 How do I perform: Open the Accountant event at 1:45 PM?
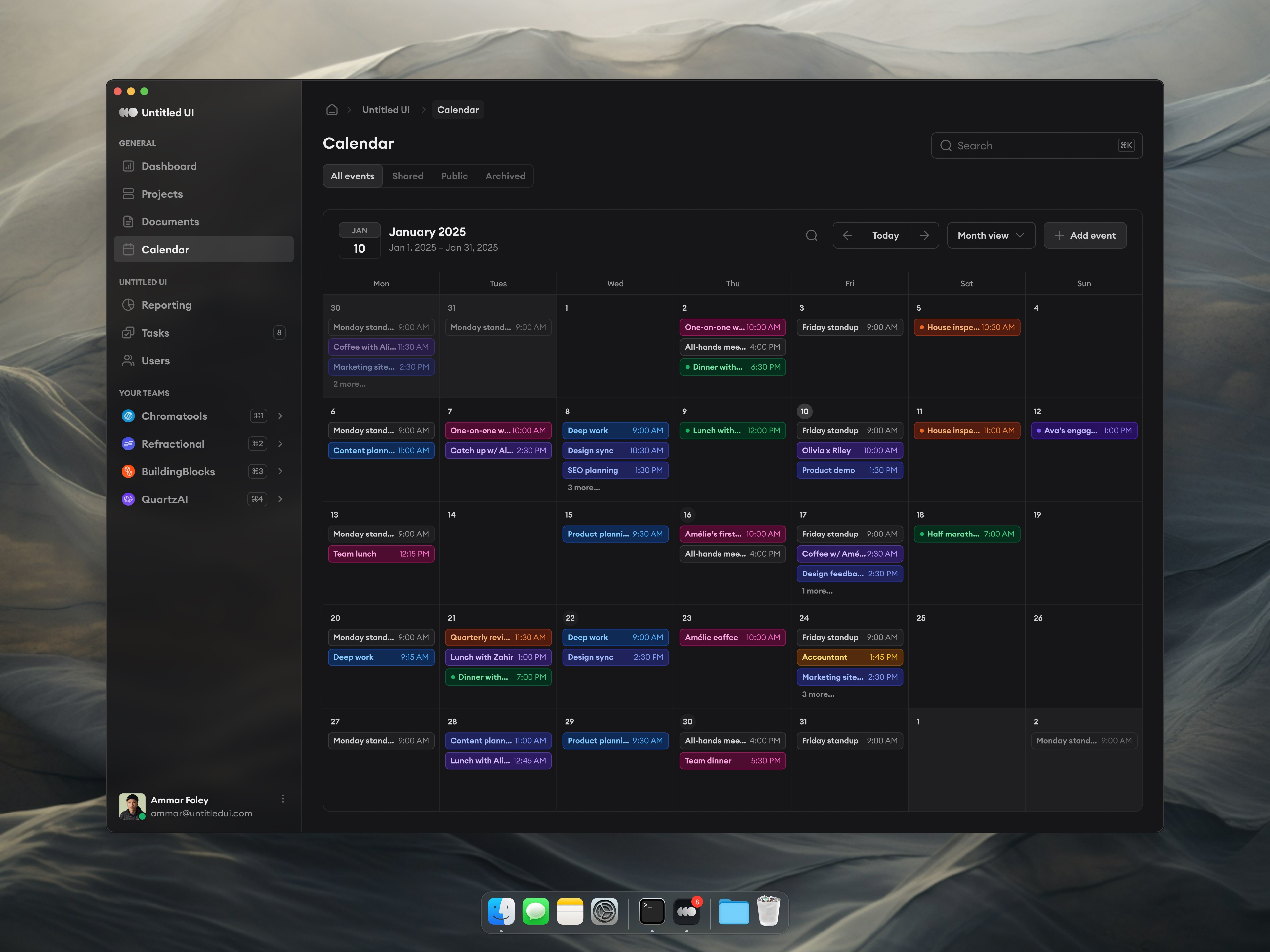point(850,657)
